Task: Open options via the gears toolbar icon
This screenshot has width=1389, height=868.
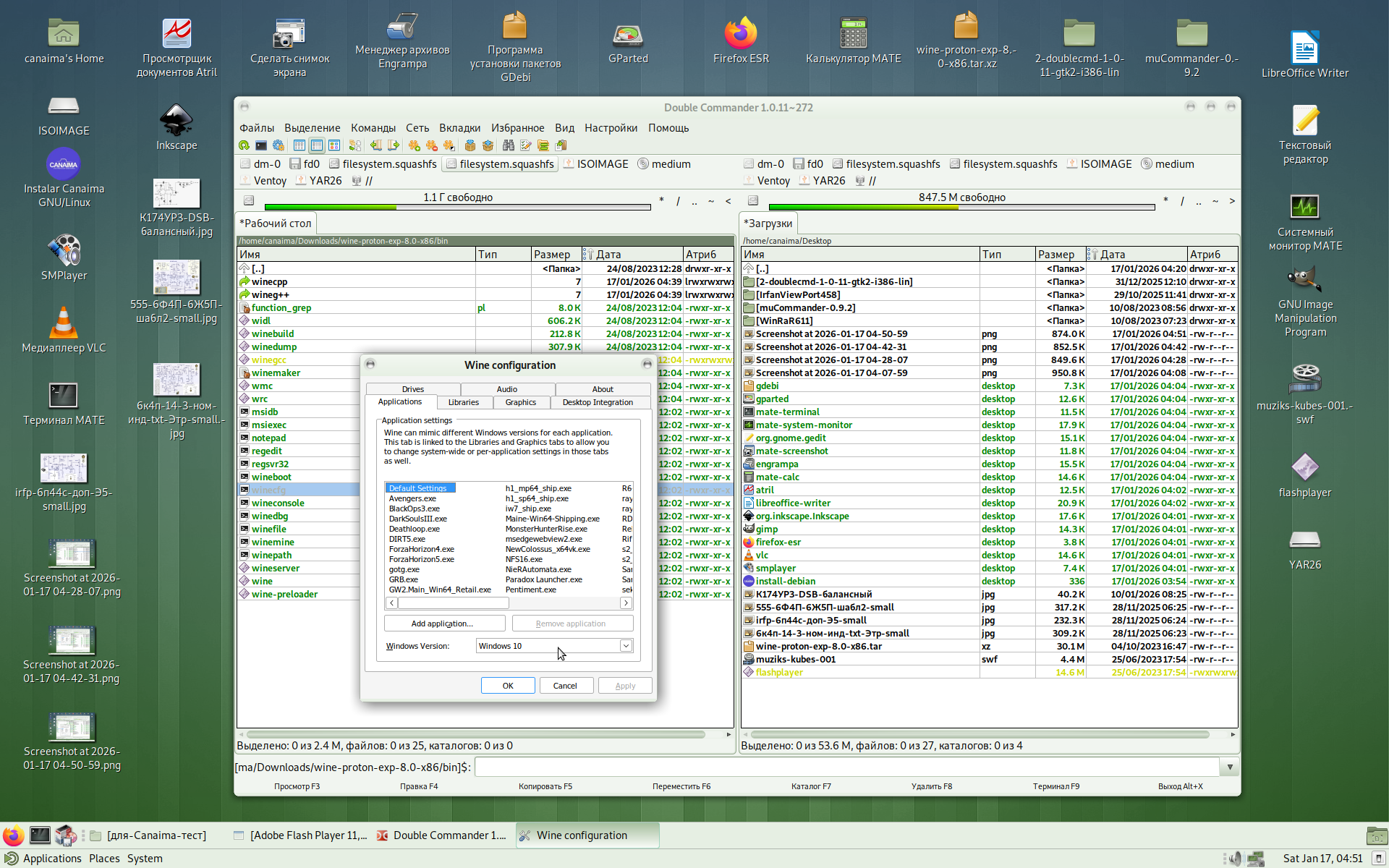Action: point(279,145)
